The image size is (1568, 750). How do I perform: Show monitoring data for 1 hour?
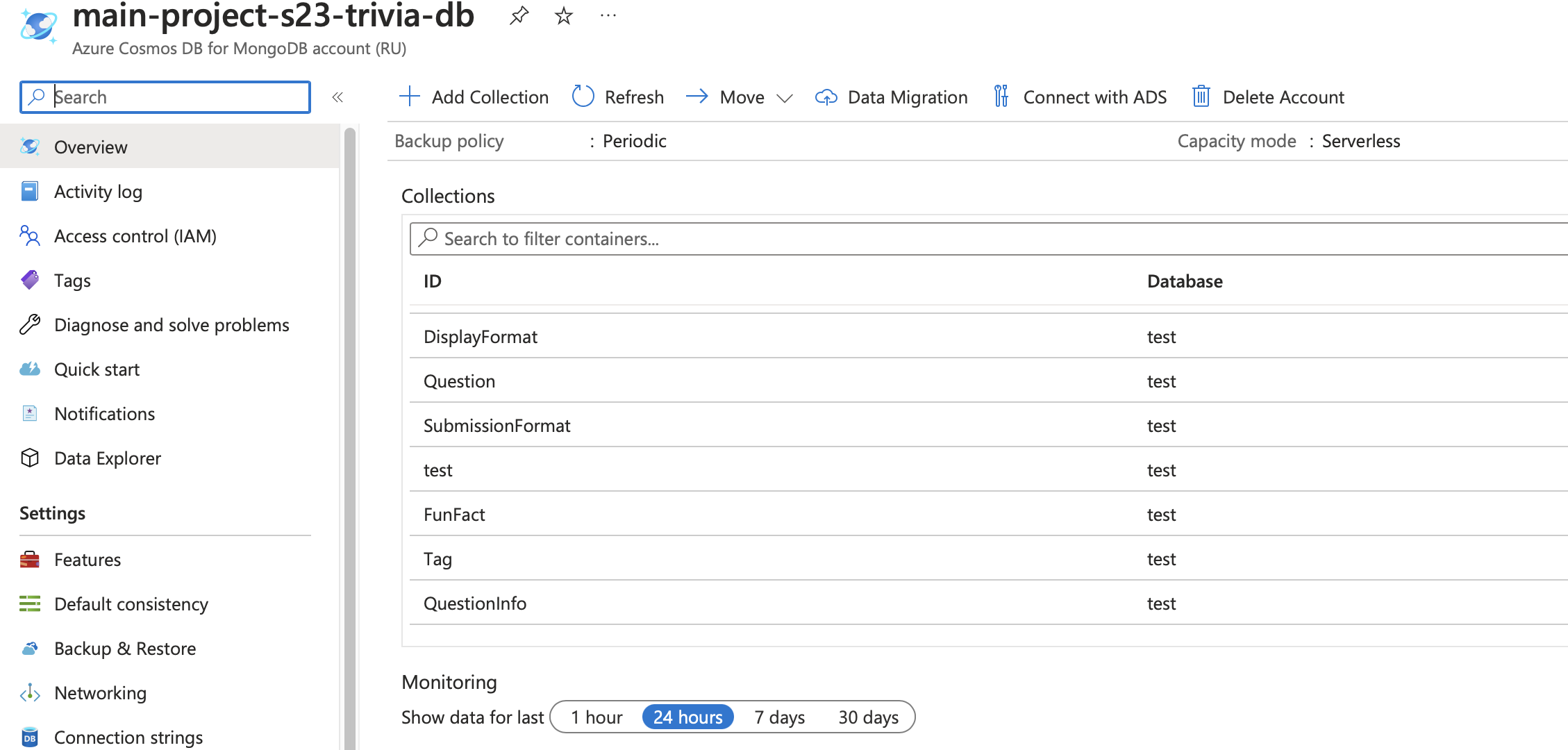[x=597, y=717]
